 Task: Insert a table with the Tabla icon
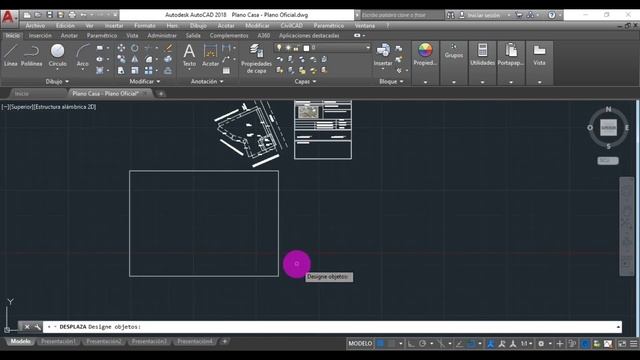[226, 71]
